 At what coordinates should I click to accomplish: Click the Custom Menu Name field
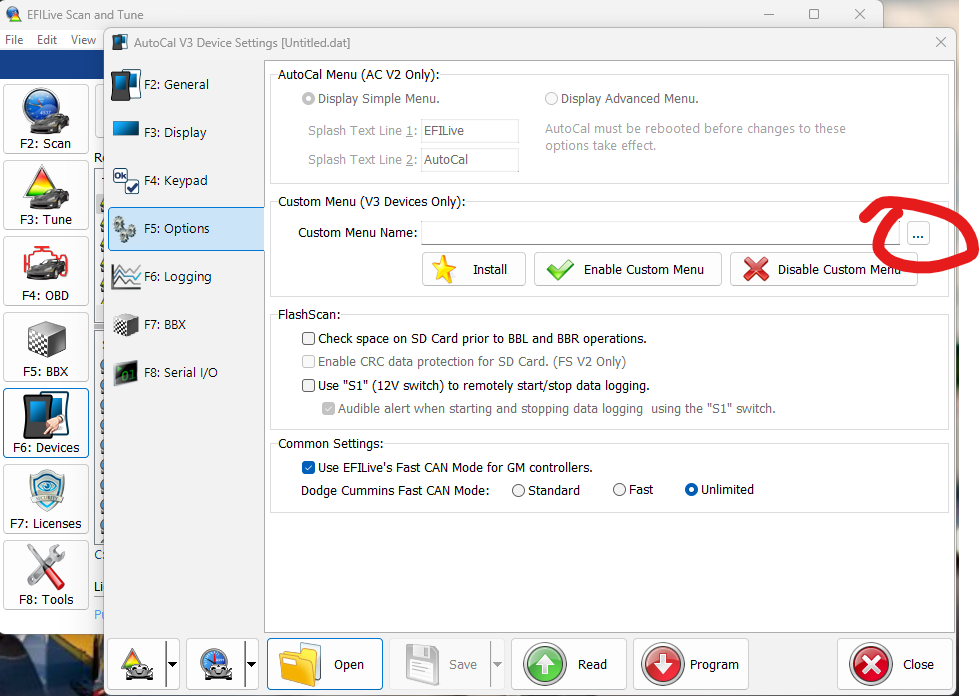[660, 233]
